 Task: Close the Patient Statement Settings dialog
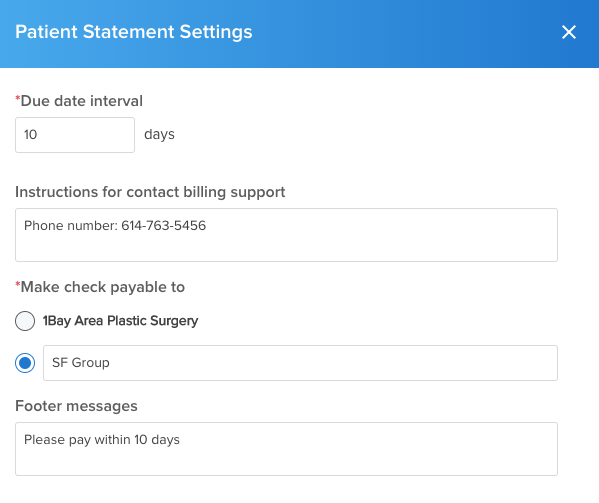point(569,32)
